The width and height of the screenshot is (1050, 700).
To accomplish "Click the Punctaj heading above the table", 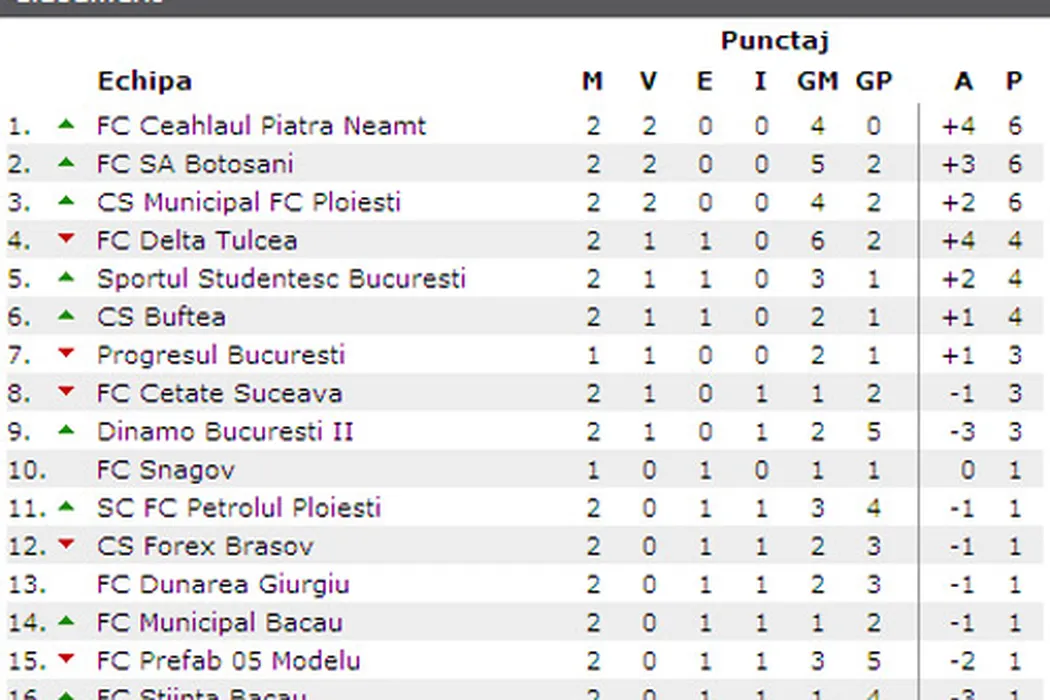I will (774, 41).
